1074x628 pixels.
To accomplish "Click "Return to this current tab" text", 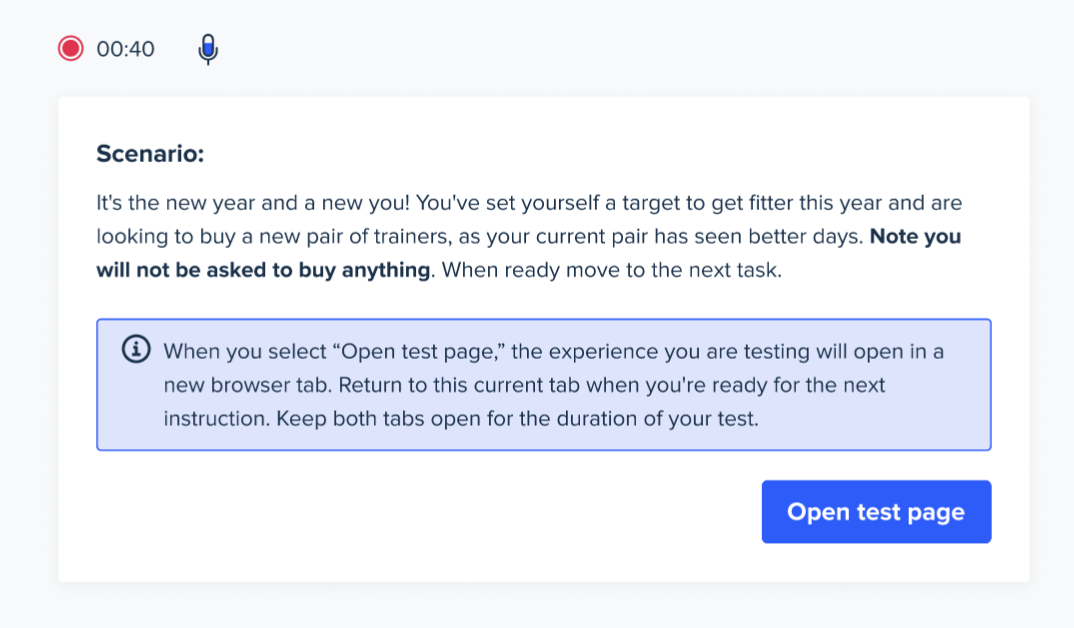I will pyautogui.click(x=459, y=385).
